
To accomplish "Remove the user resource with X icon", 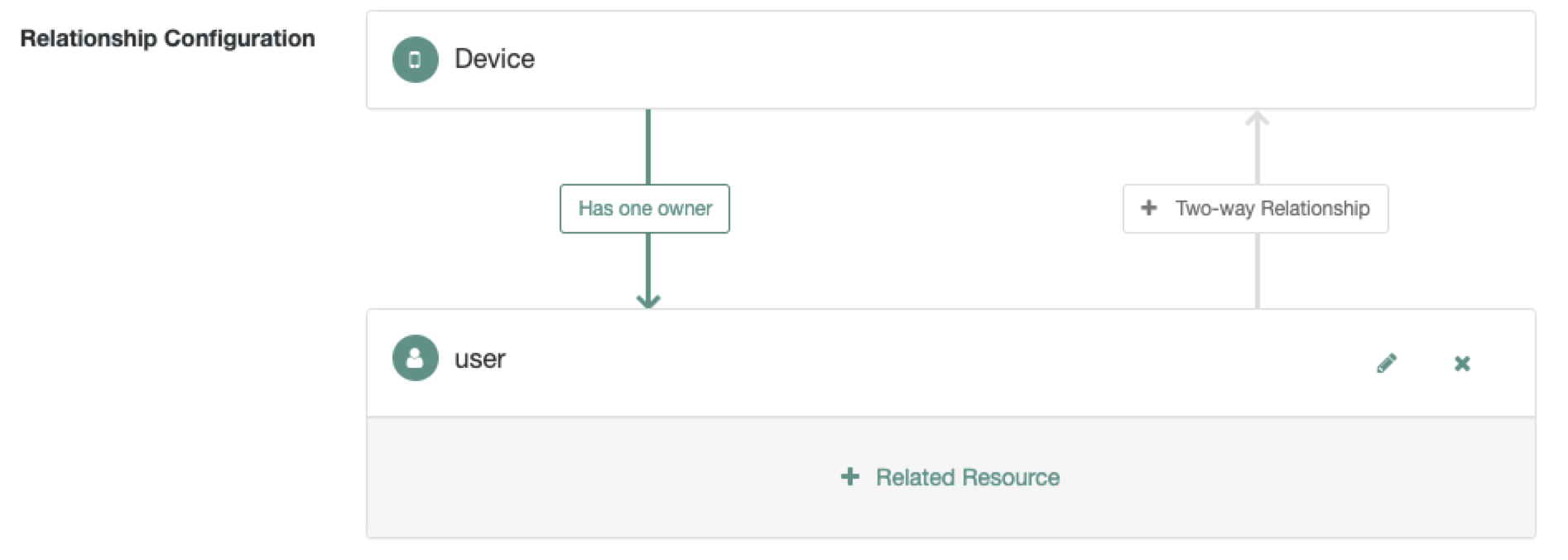I will click(x=1462, y=363).
